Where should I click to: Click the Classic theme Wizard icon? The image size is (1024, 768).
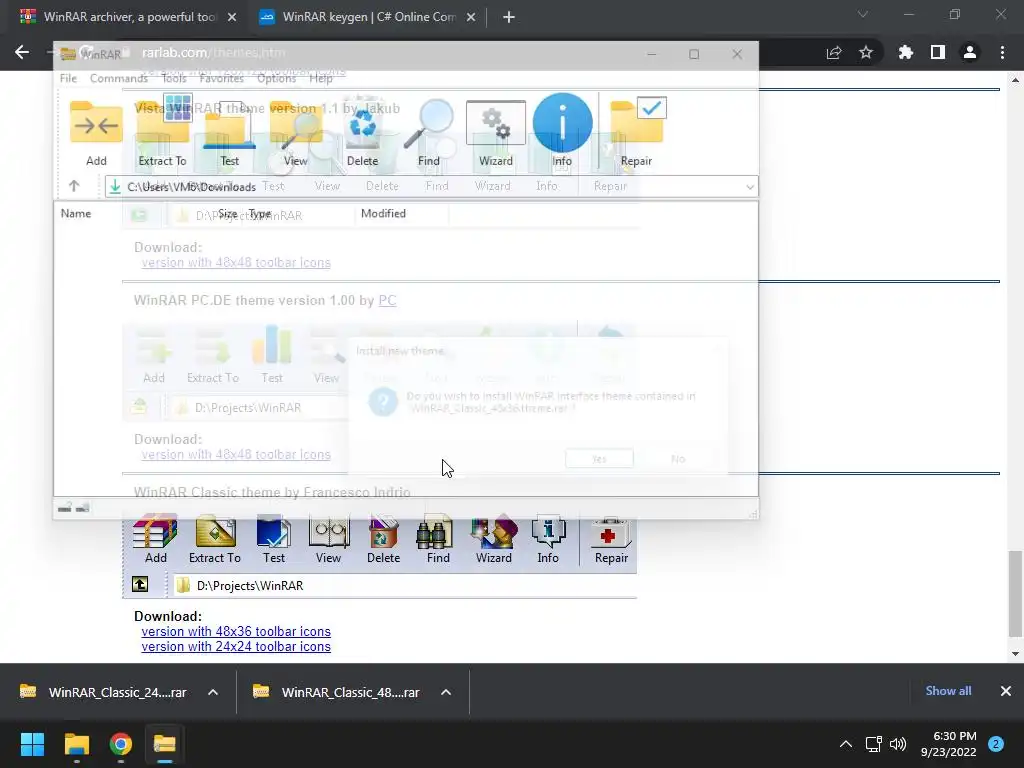click(494, 541)
